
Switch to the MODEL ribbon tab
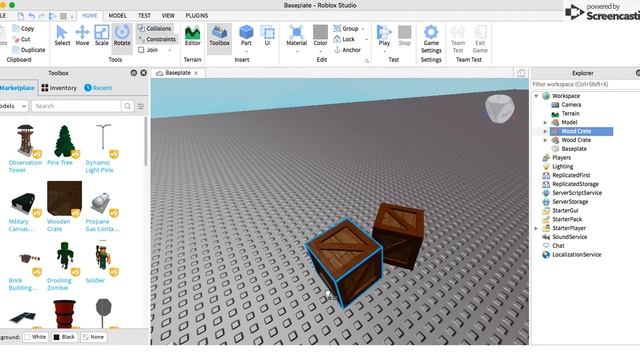click(x=117, y=16)
